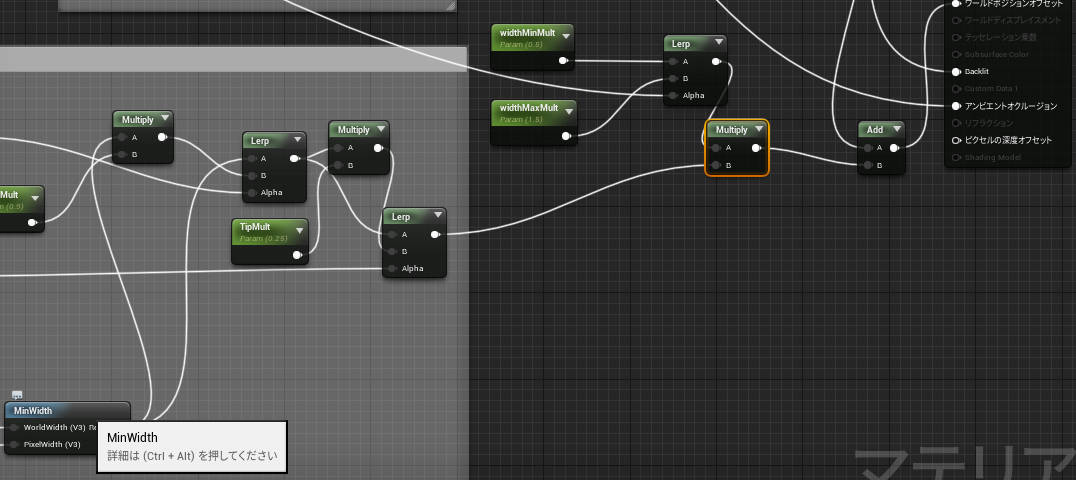Click the アンビエントオクルージョン input pin

click(x=957, y=106)
